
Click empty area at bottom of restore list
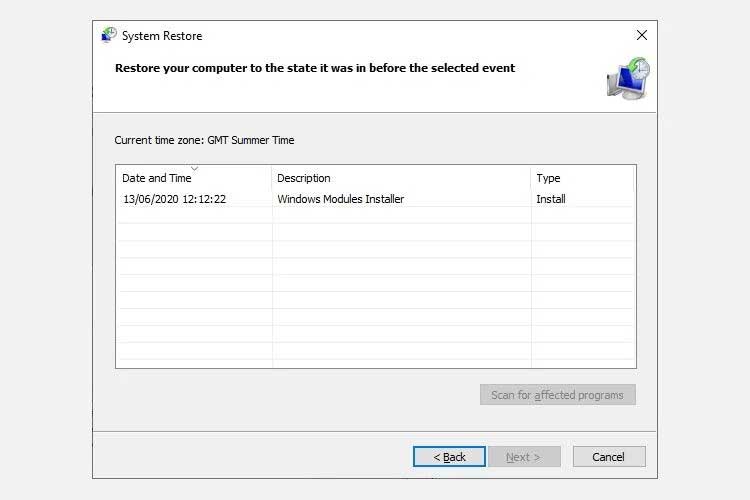[375, 352]
